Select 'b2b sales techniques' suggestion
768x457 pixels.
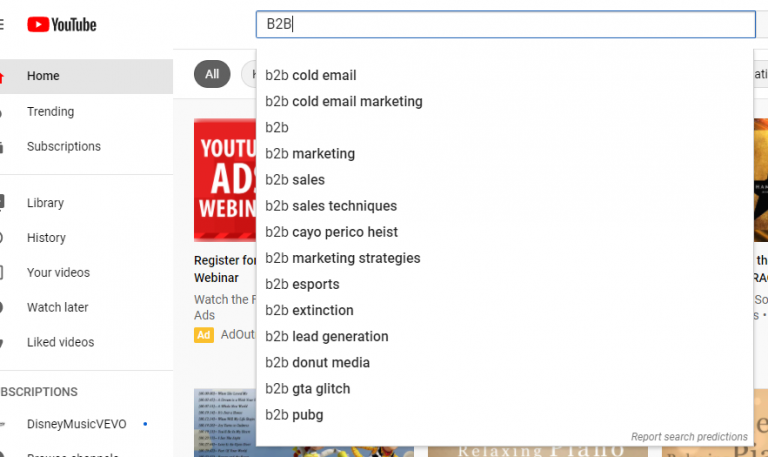504,206
